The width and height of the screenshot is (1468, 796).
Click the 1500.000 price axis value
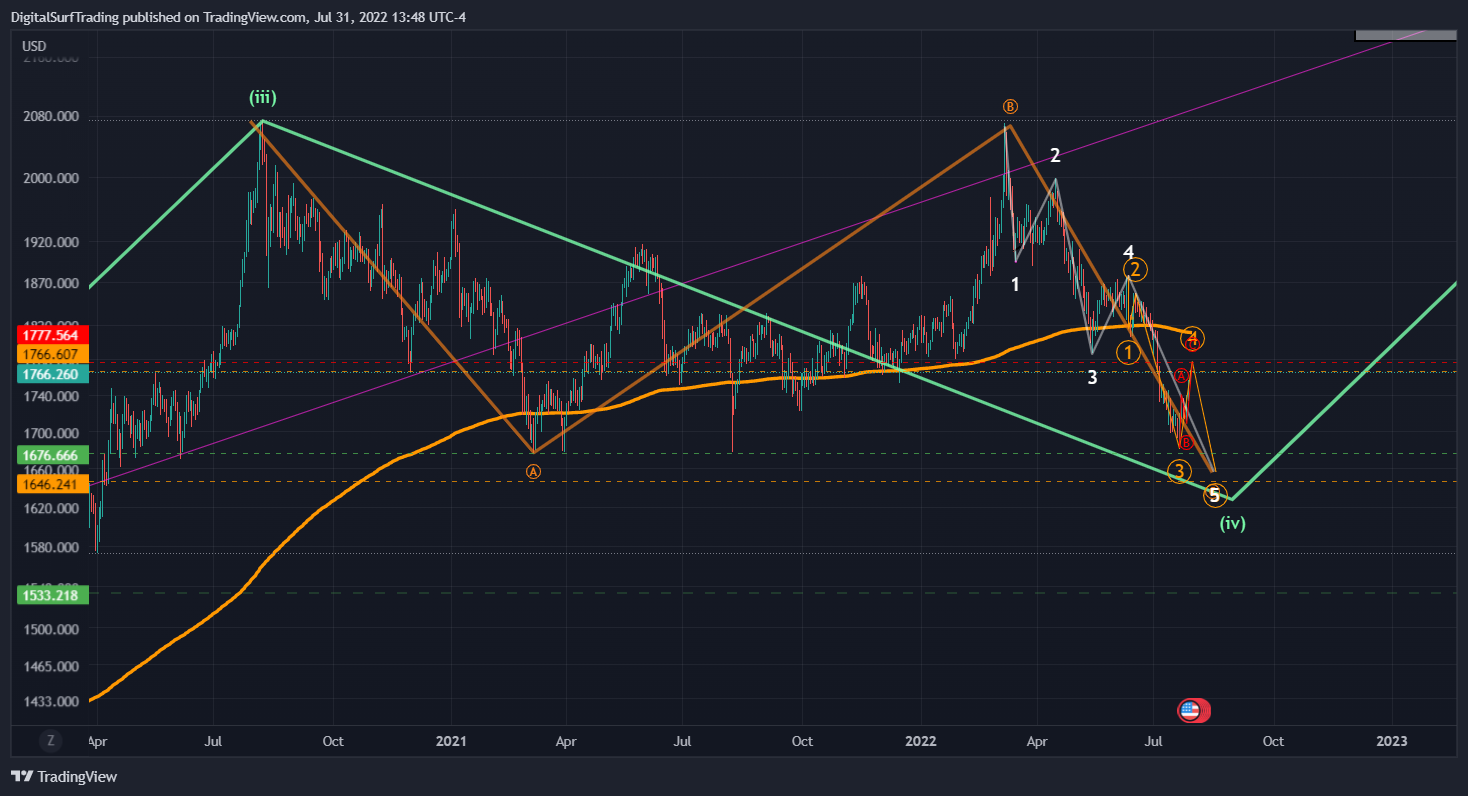tap(51, 629)
